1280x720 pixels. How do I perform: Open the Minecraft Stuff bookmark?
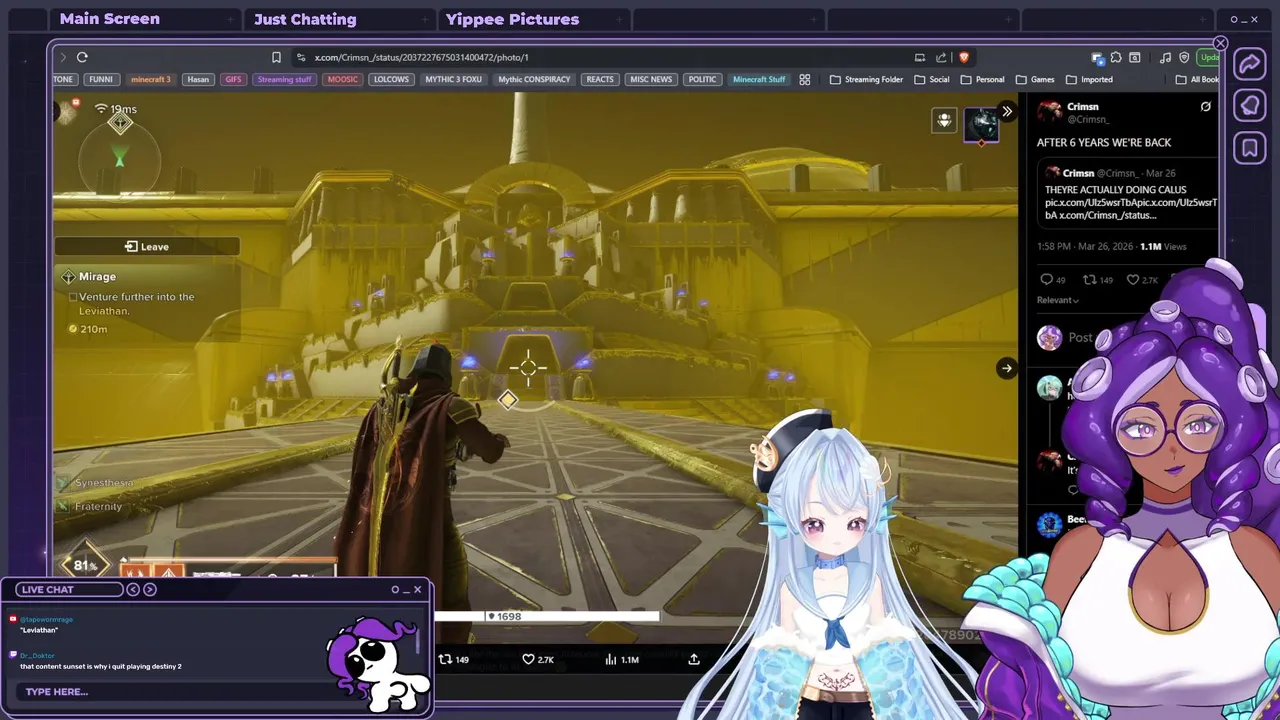[759, 80]
